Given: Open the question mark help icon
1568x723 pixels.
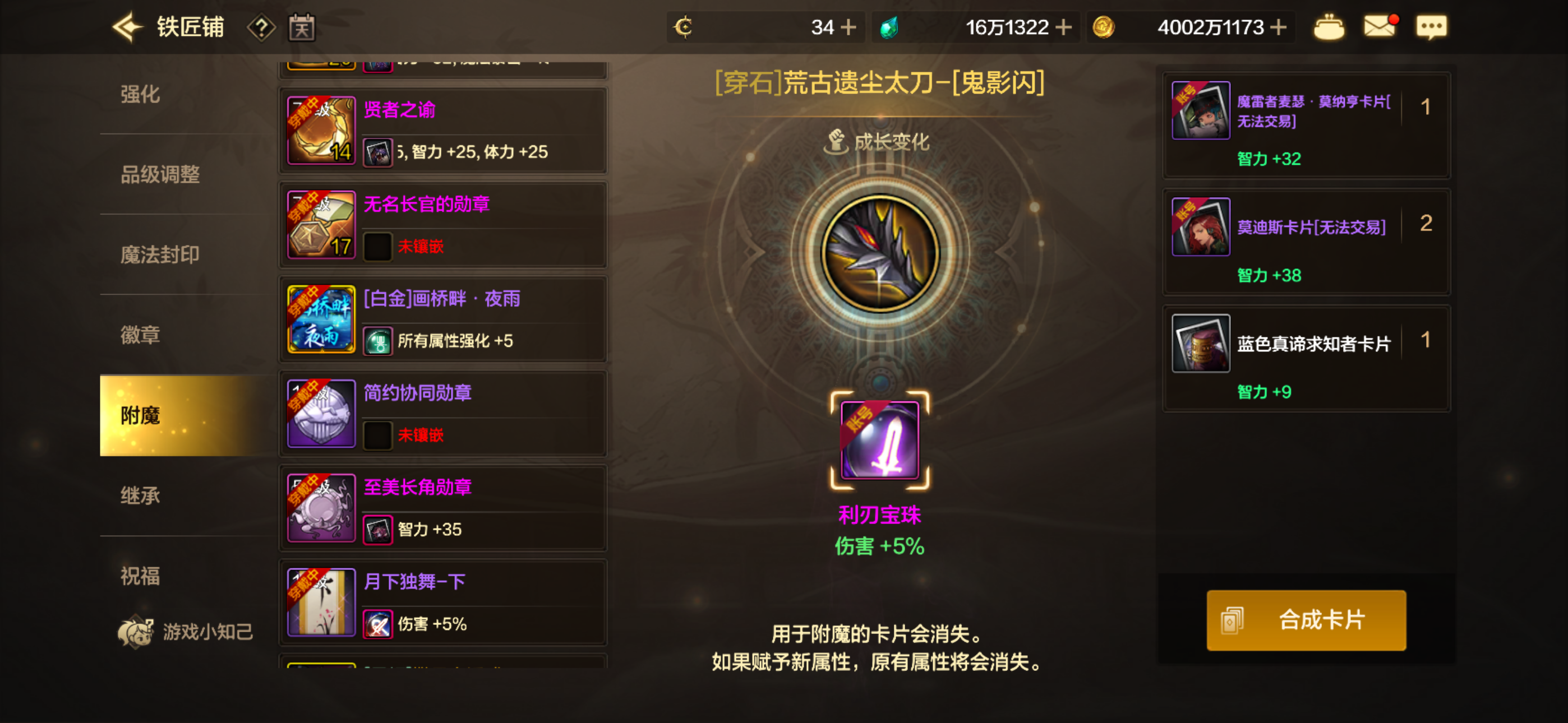Looking at the screenshot, I should pyautogui.click(x=261, y=27).
